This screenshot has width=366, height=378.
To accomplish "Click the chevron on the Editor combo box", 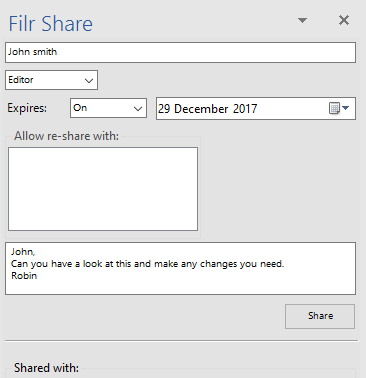I will 89,80.
